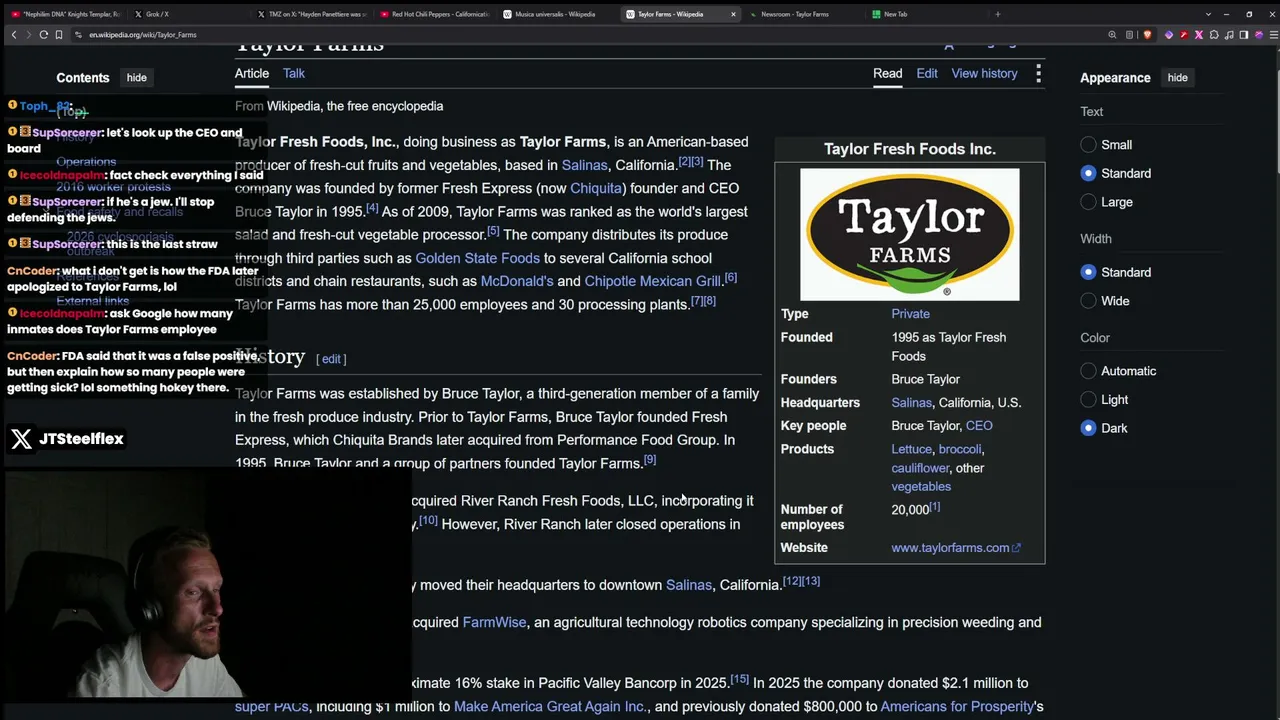
Task: Open Americans for Prosperity link
Action: pos(957,707)
